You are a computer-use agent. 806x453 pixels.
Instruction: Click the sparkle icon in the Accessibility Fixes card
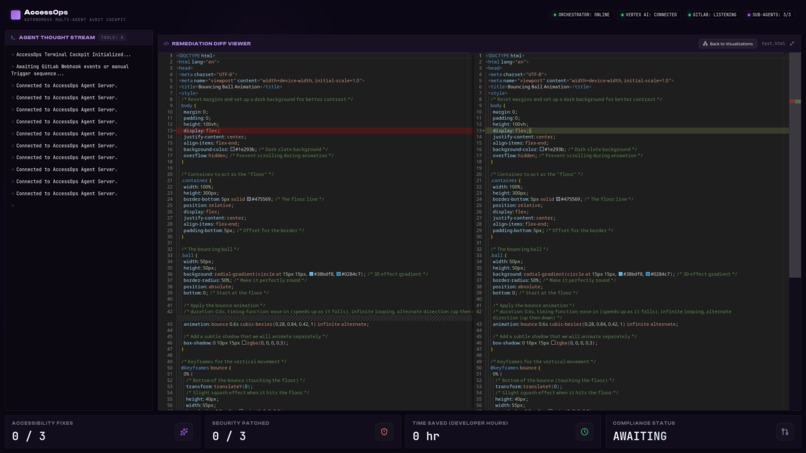184,432
